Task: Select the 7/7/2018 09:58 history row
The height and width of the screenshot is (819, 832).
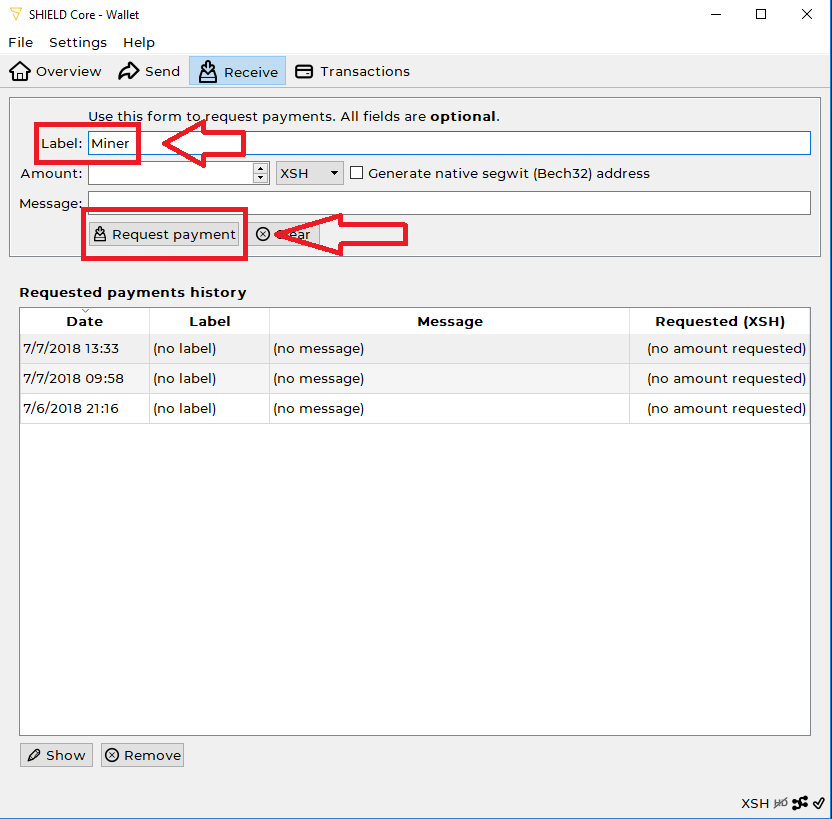Action: tap(415, 378)
